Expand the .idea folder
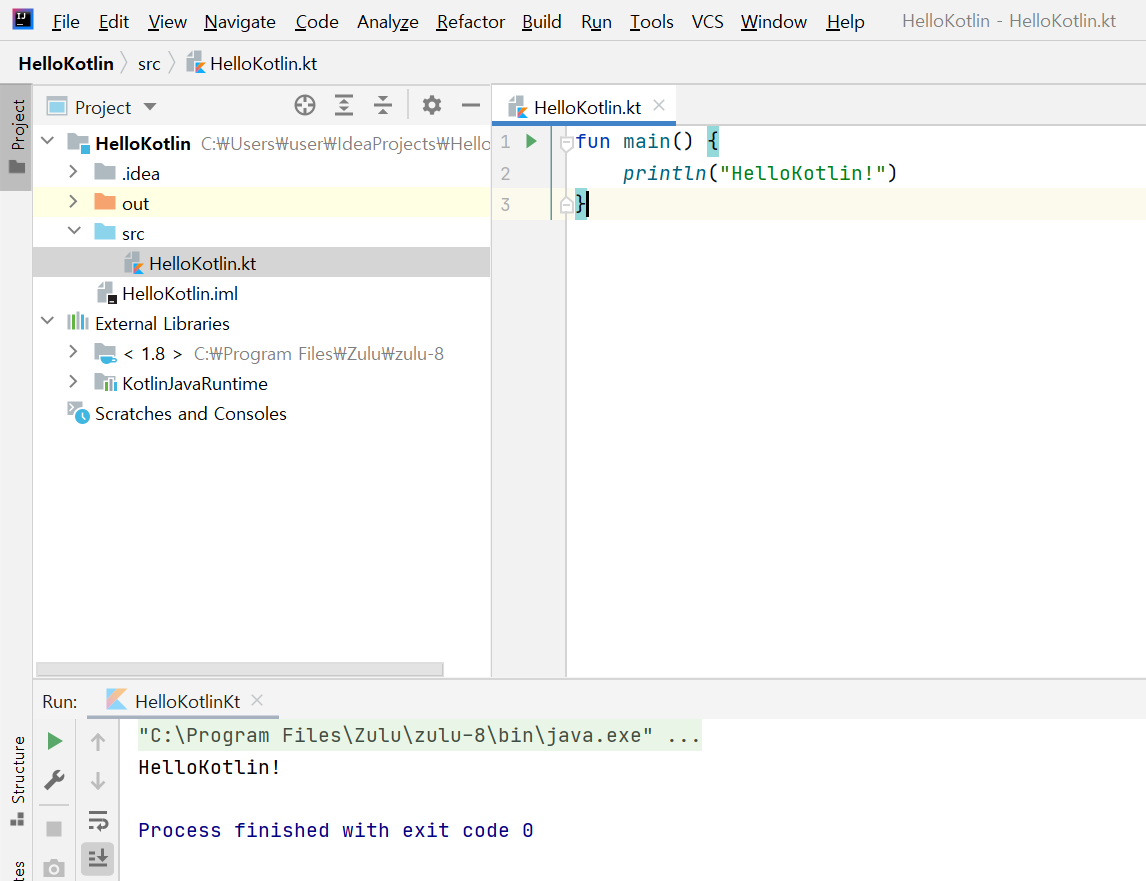 coord(73,171)
